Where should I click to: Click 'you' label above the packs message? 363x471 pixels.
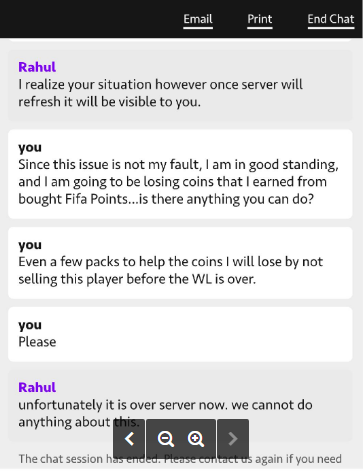pyautogui.click(x=30, y=245)
